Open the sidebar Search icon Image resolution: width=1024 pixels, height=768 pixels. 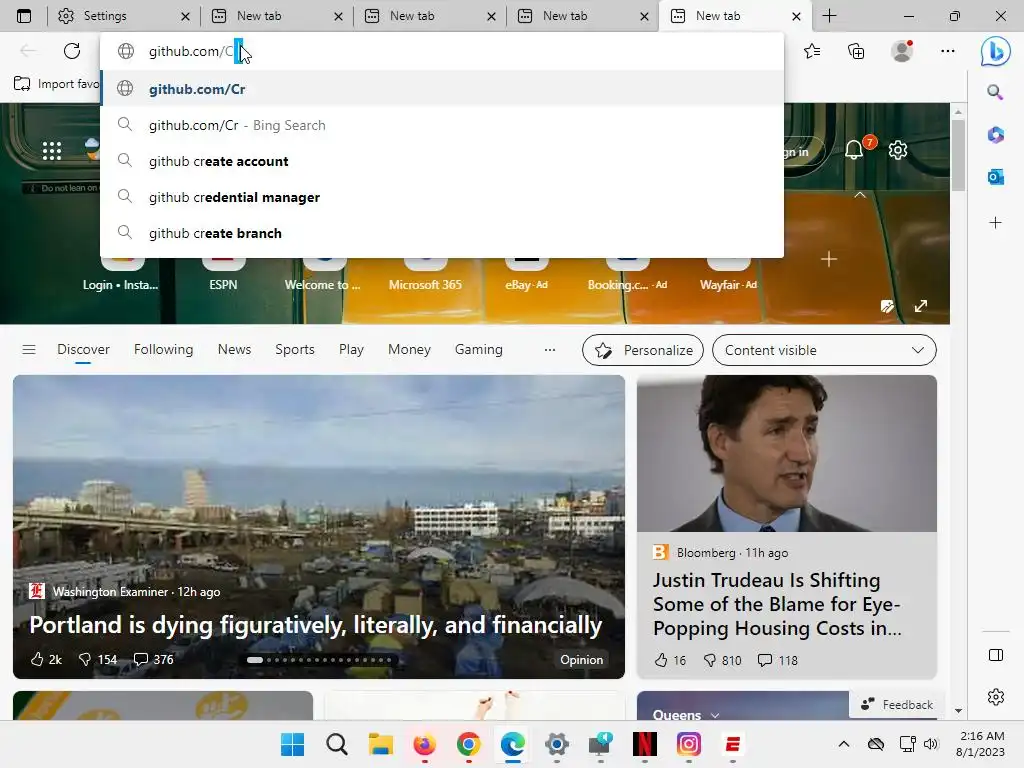[995, 92]
